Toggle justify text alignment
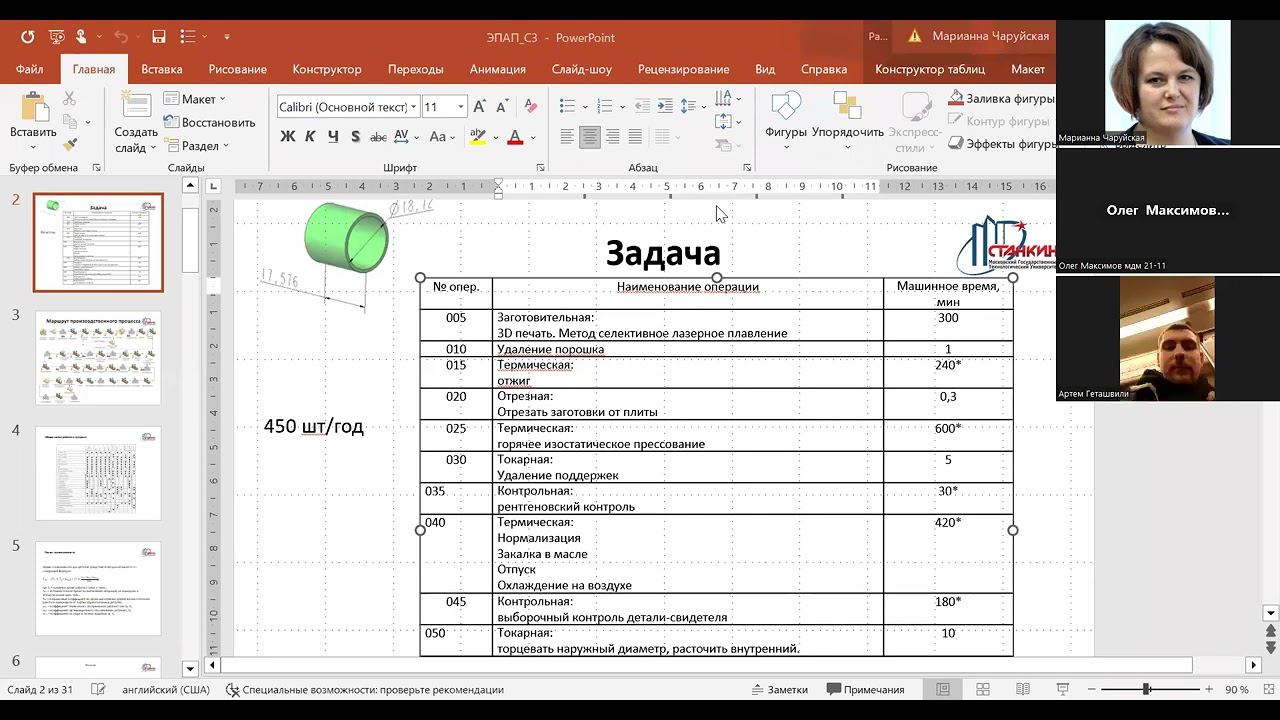The image size is (1280, 720). pos(636,137)
